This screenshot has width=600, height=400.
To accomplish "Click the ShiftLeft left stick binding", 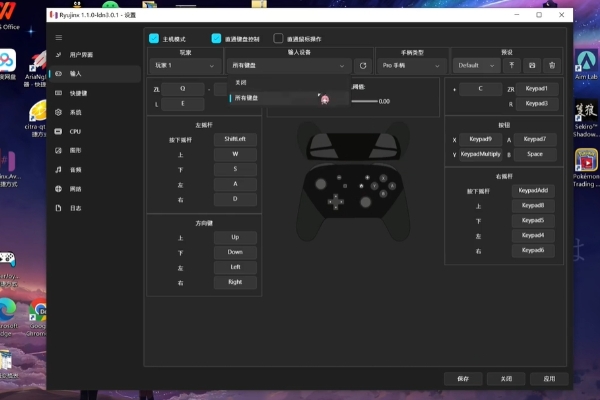I will (234, 139).
